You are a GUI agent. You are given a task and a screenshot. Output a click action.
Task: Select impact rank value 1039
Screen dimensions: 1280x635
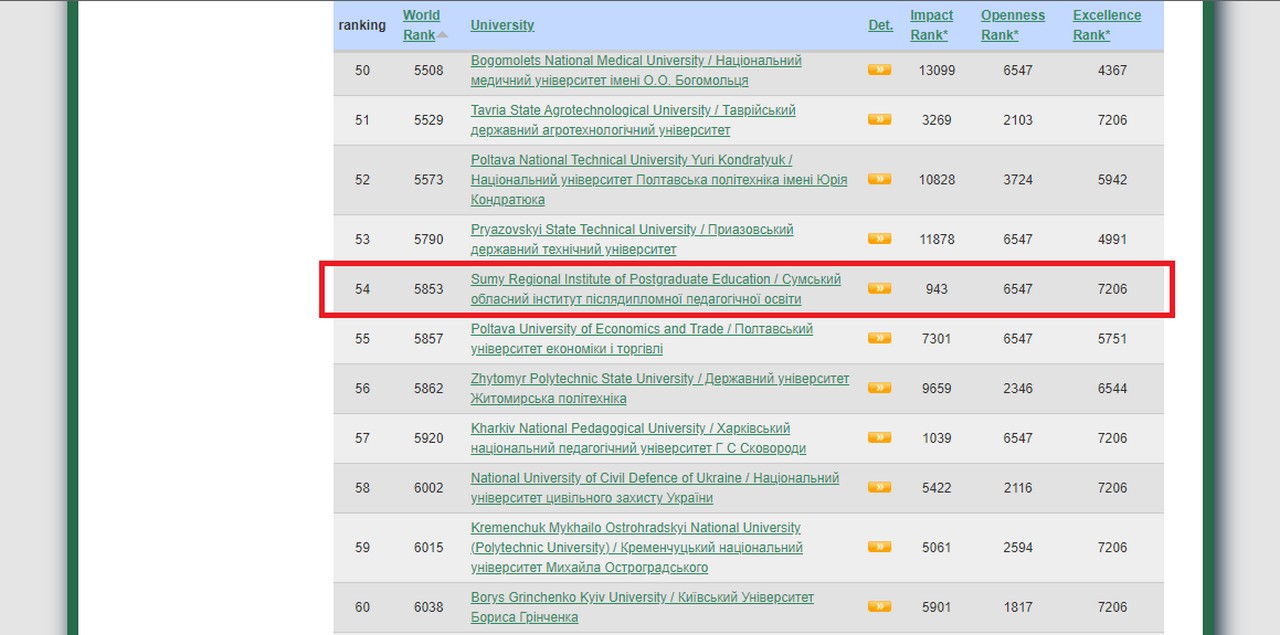pos(937,438)
